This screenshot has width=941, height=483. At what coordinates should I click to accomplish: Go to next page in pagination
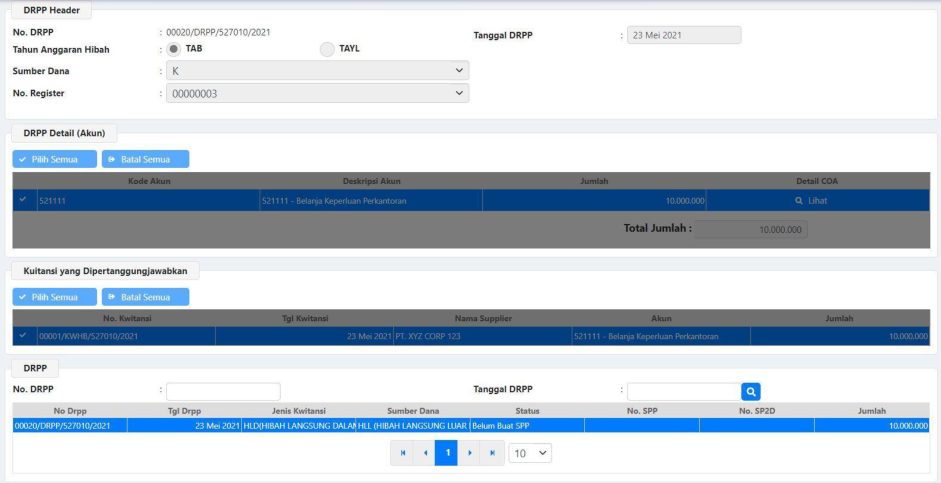click(x=470, y=453)
